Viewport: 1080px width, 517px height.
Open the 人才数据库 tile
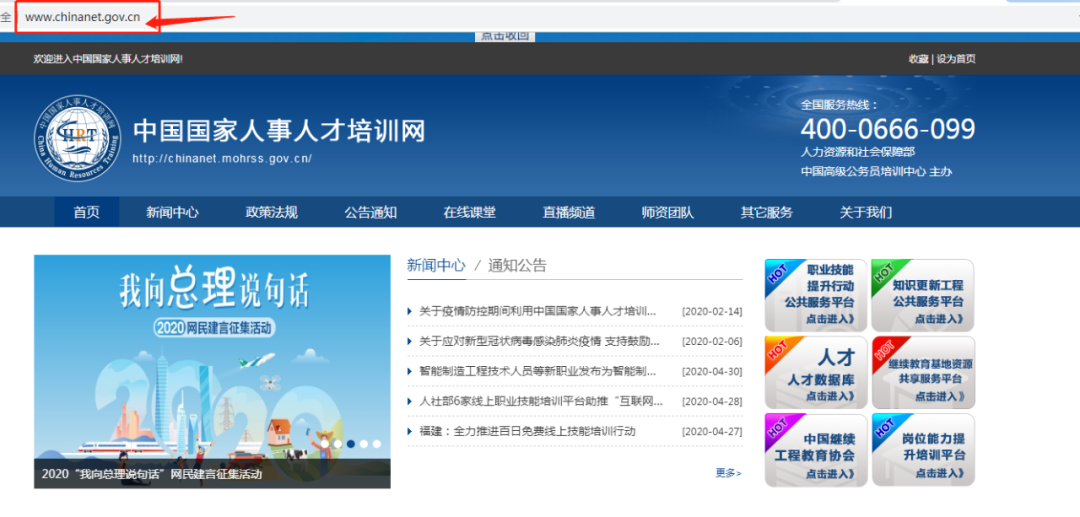pos(814,372)
